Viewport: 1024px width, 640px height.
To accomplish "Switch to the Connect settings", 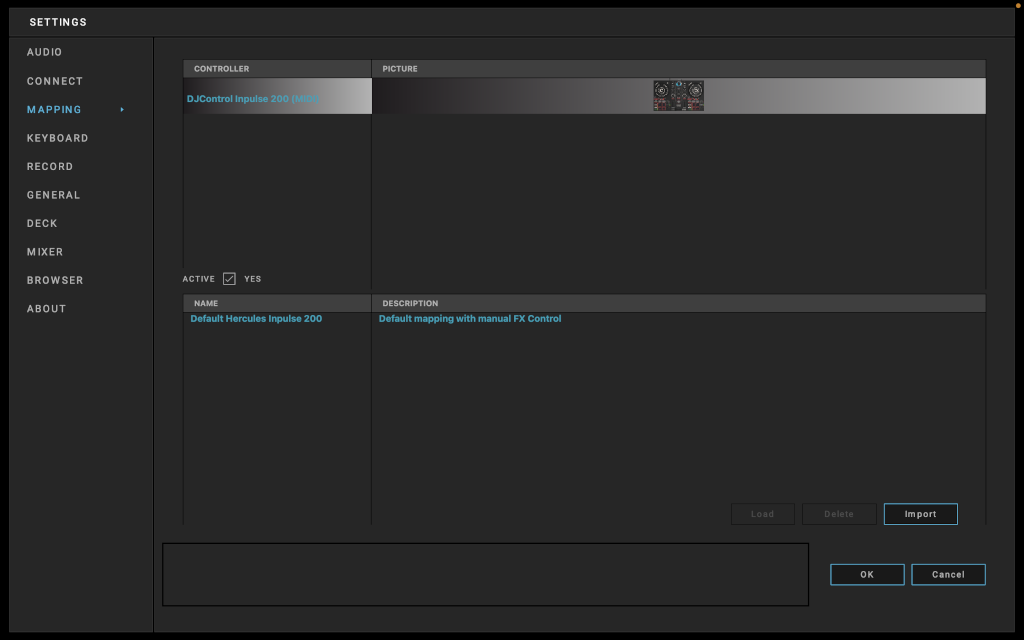I will coord(55,81).
